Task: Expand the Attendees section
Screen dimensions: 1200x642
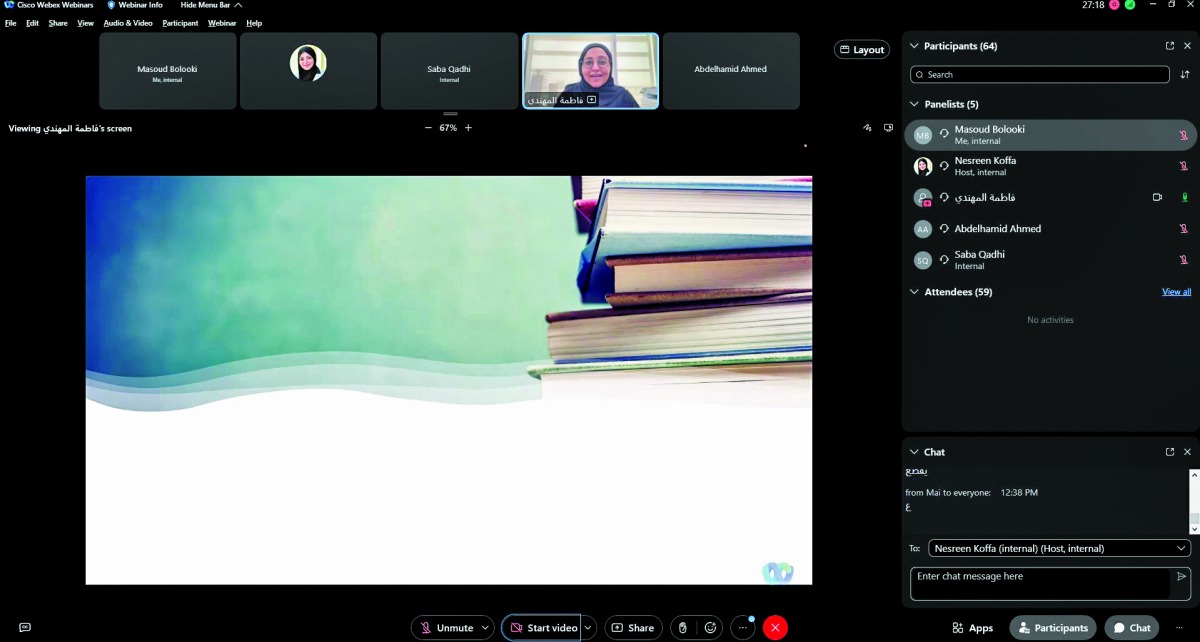Action: 914,292
